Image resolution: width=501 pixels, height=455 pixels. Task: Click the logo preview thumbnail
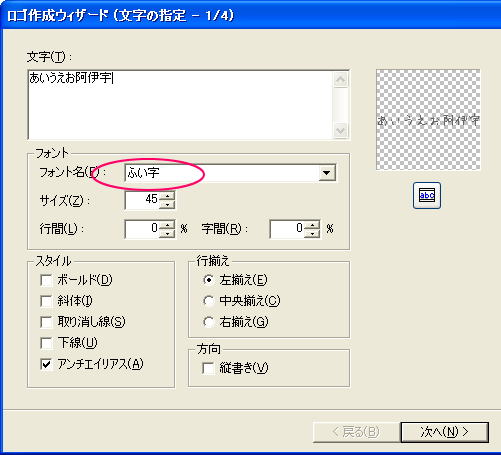(x=428, y=120)
